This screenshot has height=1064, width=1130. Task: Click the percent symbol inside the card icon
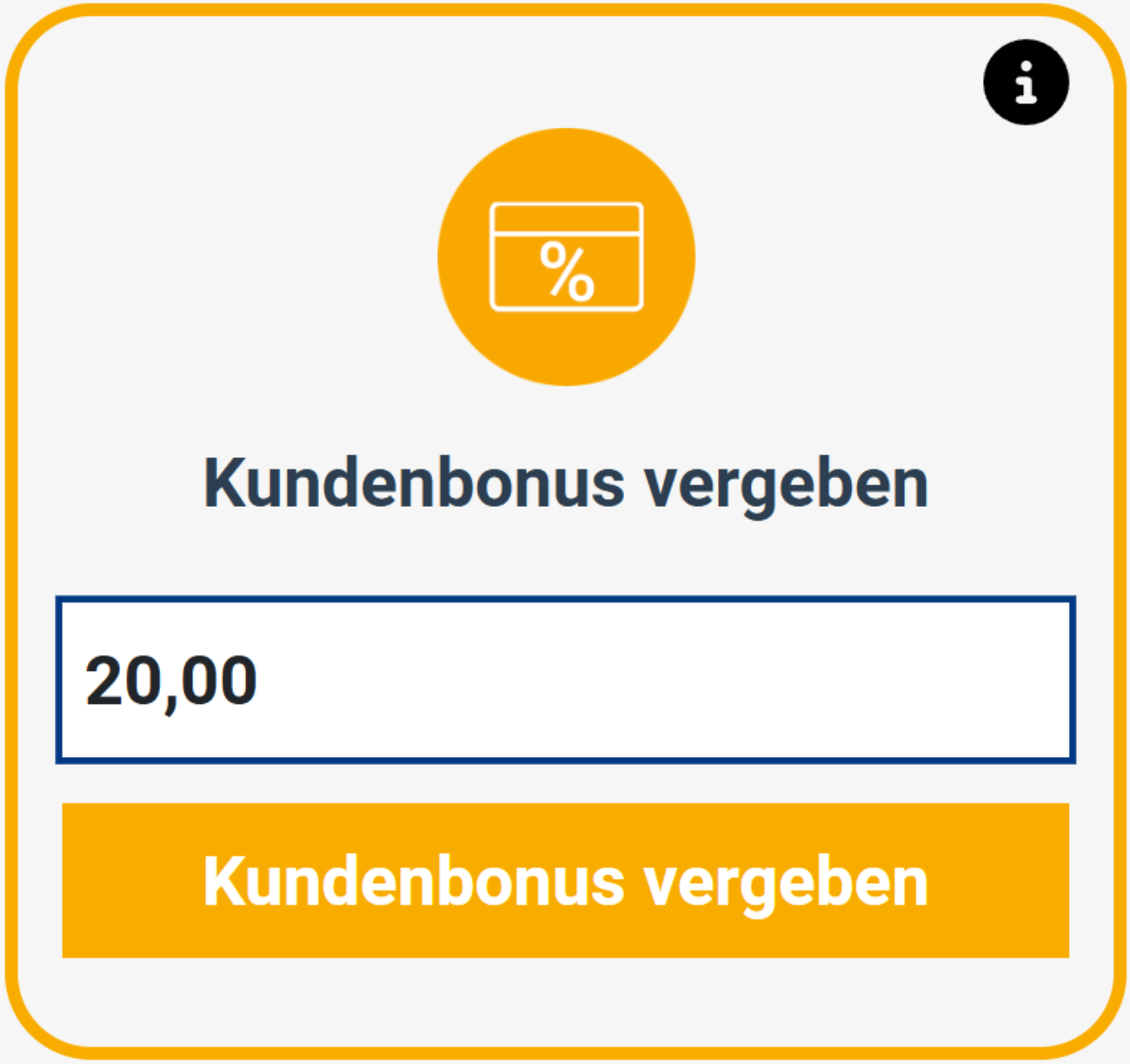click(x=567, y=272)
